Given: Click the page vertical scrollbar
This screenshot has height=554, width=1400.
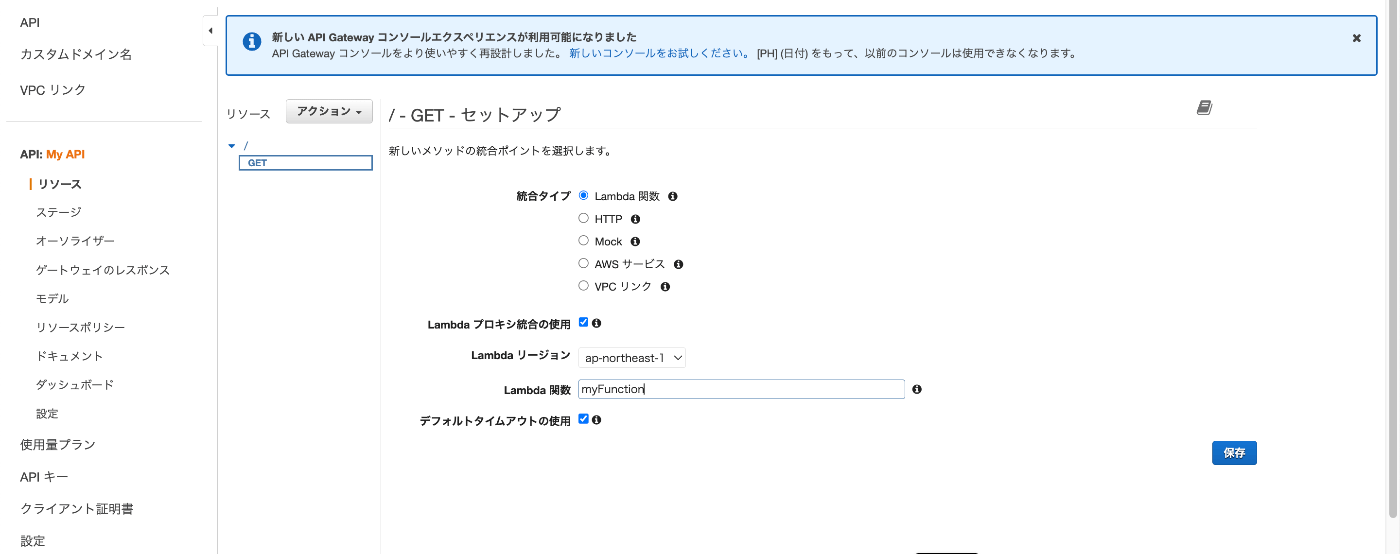Looking at the screenshot, I should click(x=1393, y=260).
